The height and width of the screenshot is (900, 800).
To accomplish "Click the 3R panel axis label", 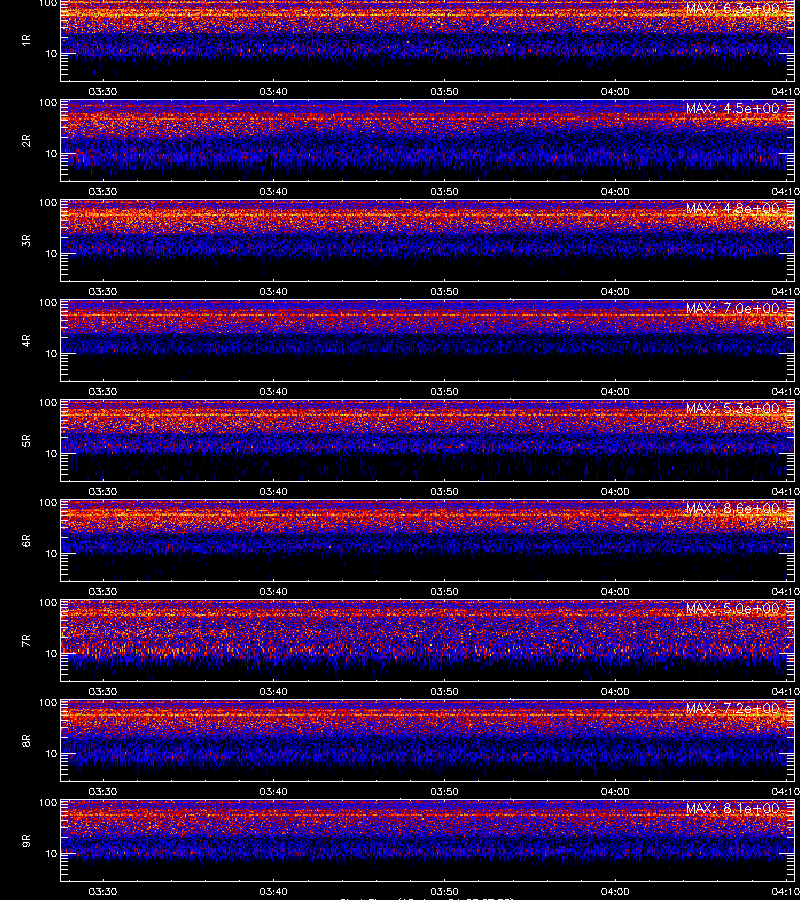I will (x=26, y=240).
